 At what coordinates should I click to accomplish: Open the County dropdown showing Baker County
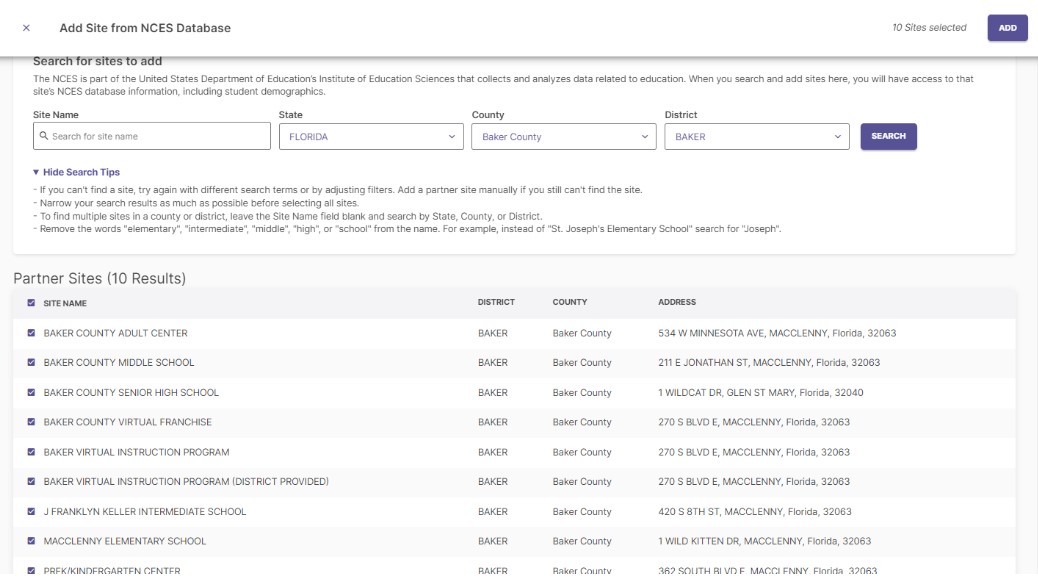point(563,136)
